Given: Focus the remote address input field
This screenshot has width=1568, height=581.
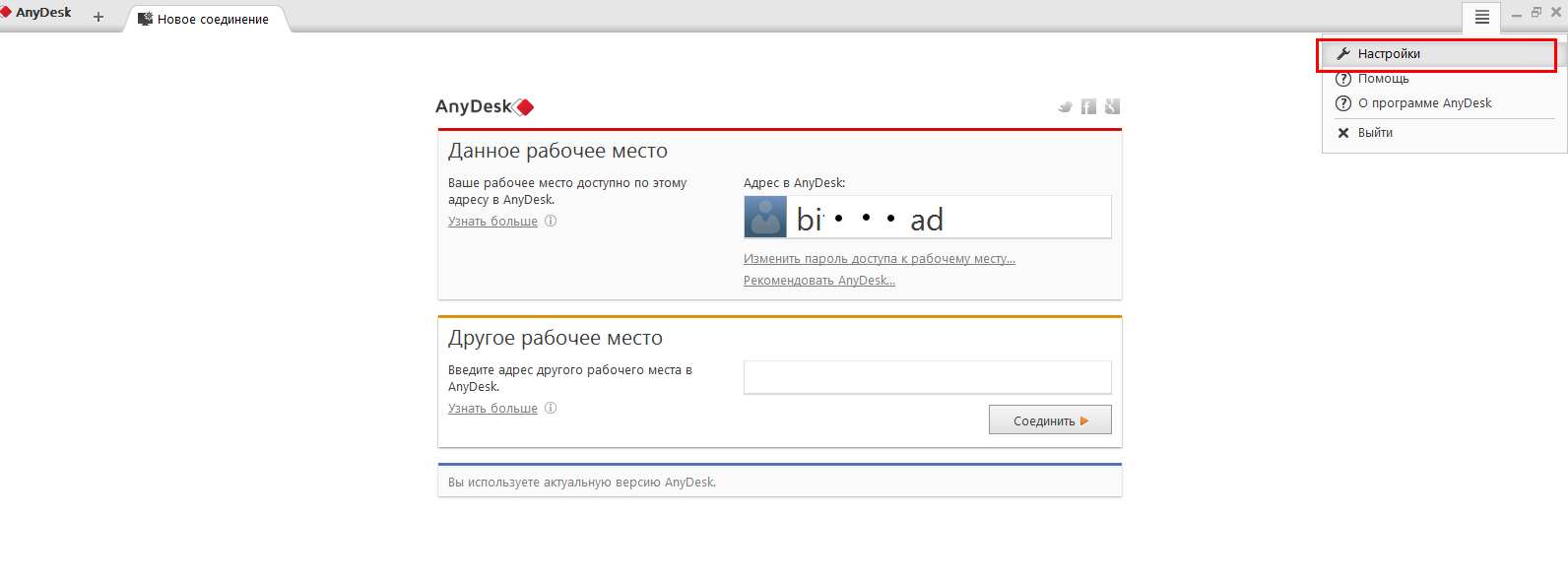Looking at the screenshot, I should 928,377.
